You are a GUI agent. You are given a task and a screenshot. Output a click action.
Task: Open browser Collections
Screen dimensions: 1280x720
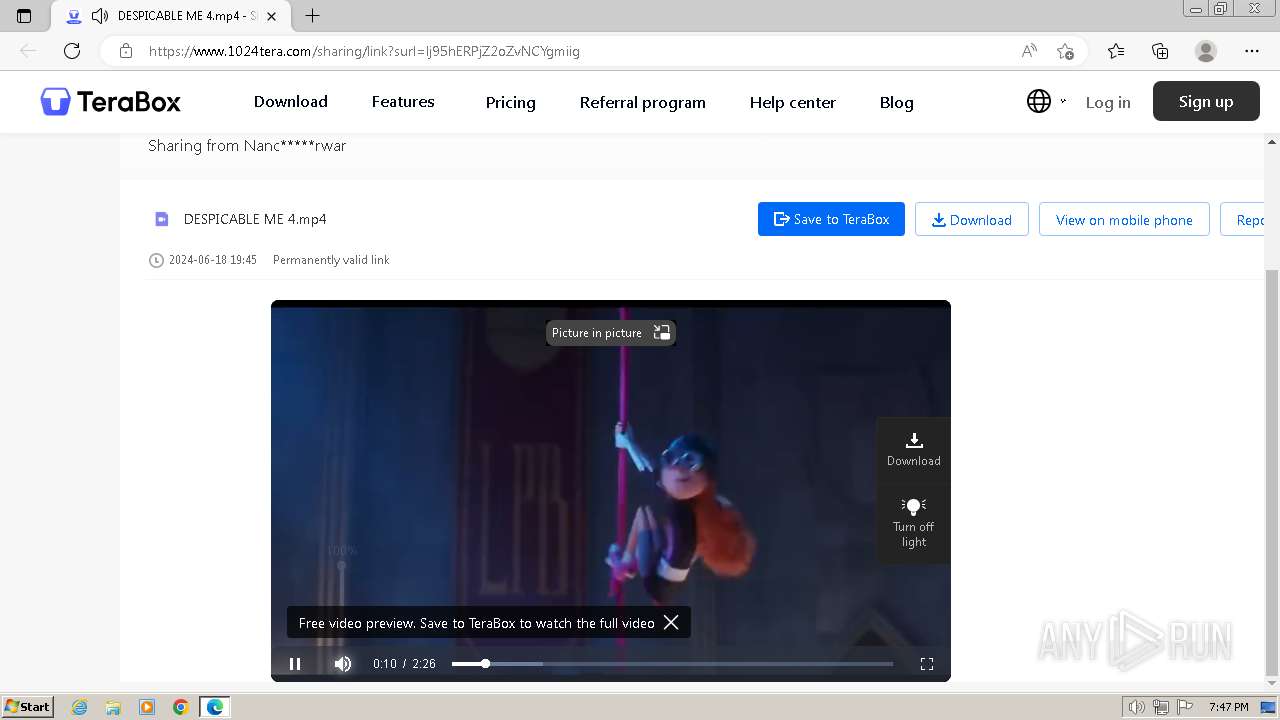1160,51
